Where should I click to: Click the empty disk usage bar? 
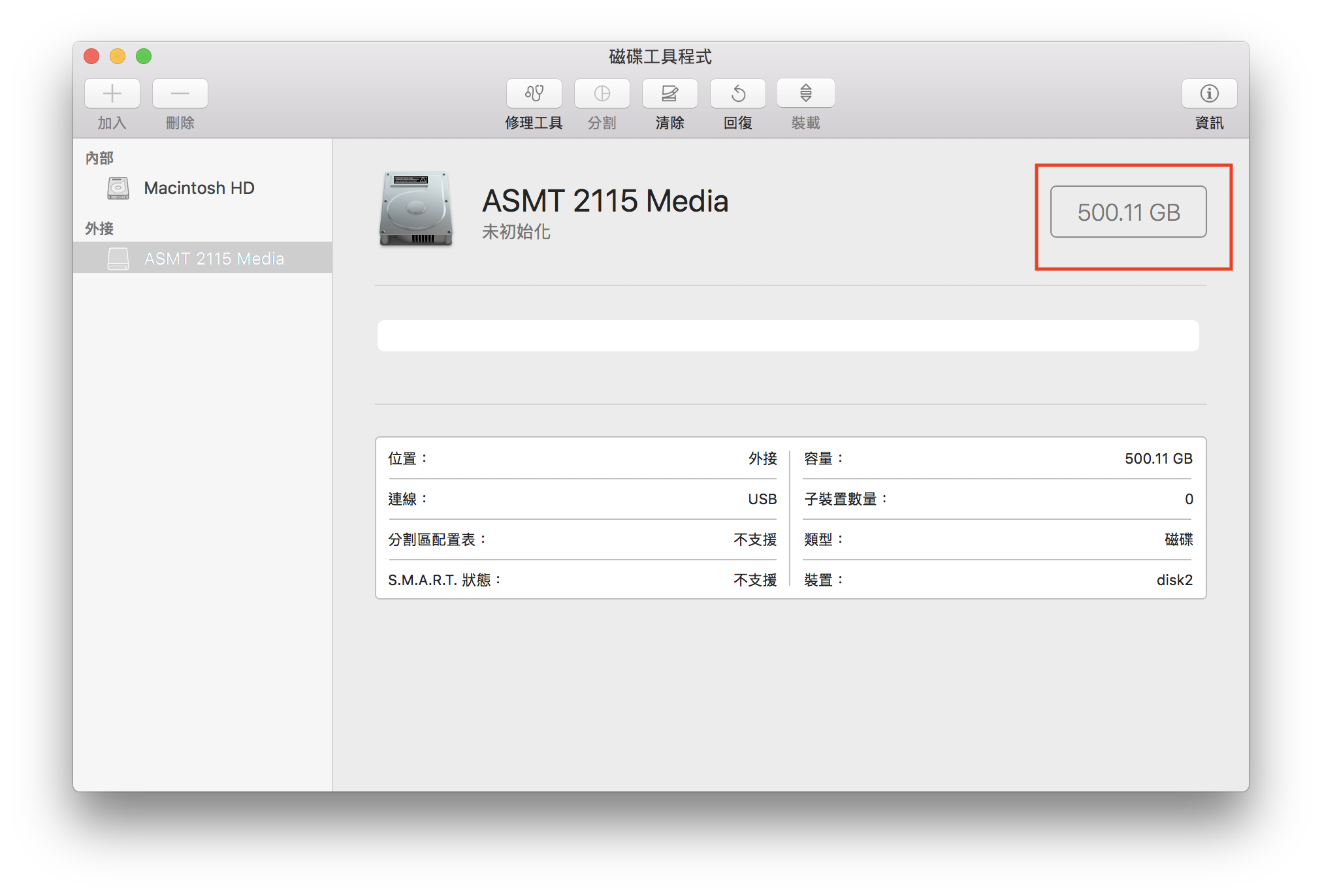point(788,336)
